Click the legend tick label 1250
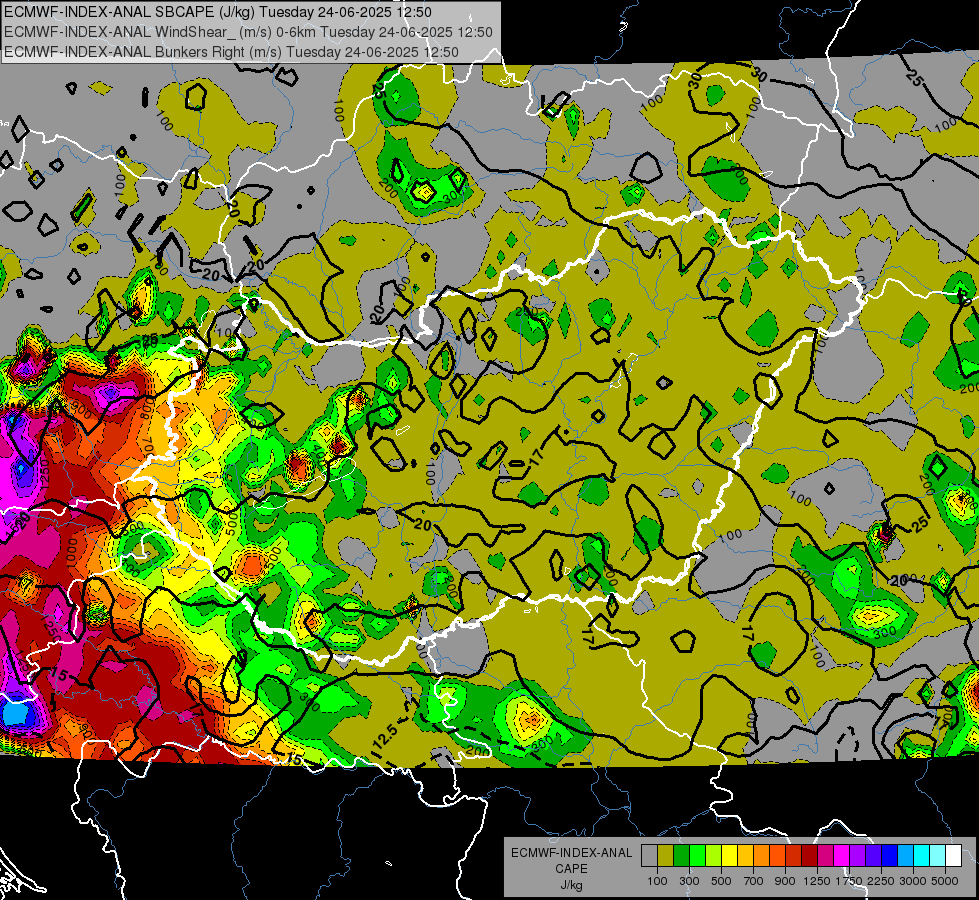The height and width of the screenshot is (900, 979). (x=817, y=881)
